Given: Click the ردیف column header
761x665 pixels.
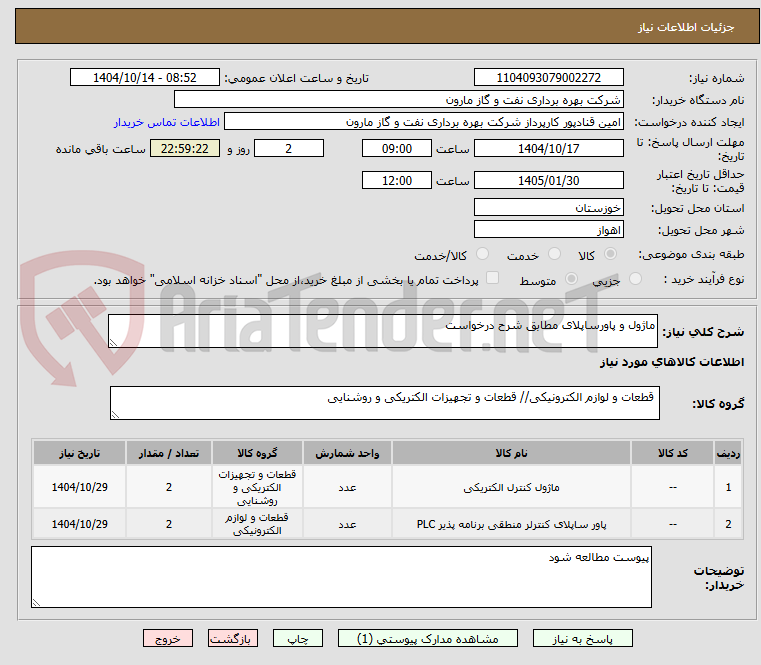Looking at the screenshot, I should click(x=728, y=453).
